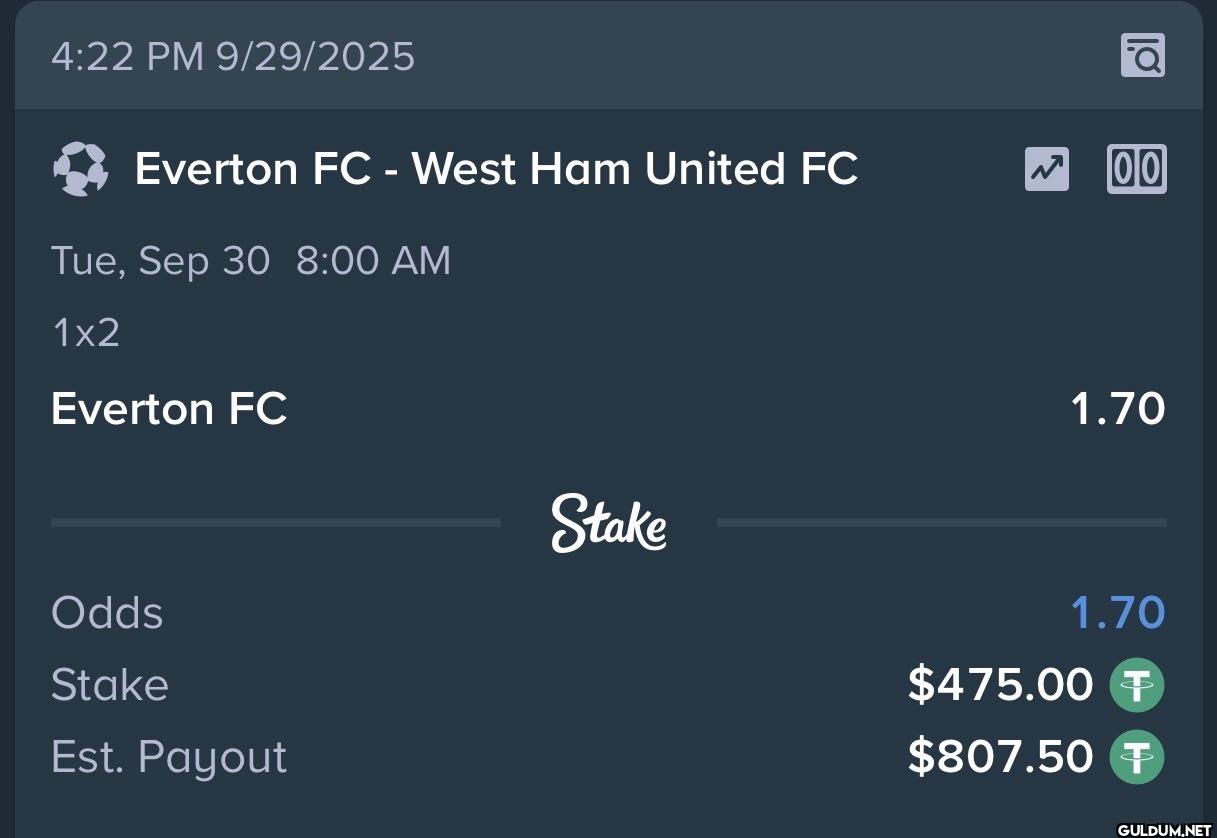Screen dimensions: 1217x838
Task: Click the Stake logo in the divider
Action: (608, 522)
